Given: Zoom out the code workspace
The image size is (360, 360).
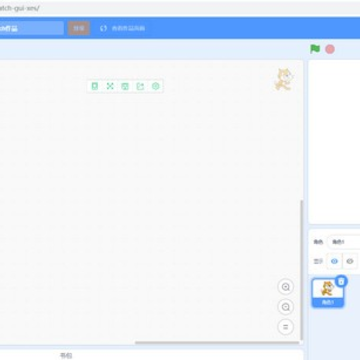Looking at the screenshot, I should (286, 307).
